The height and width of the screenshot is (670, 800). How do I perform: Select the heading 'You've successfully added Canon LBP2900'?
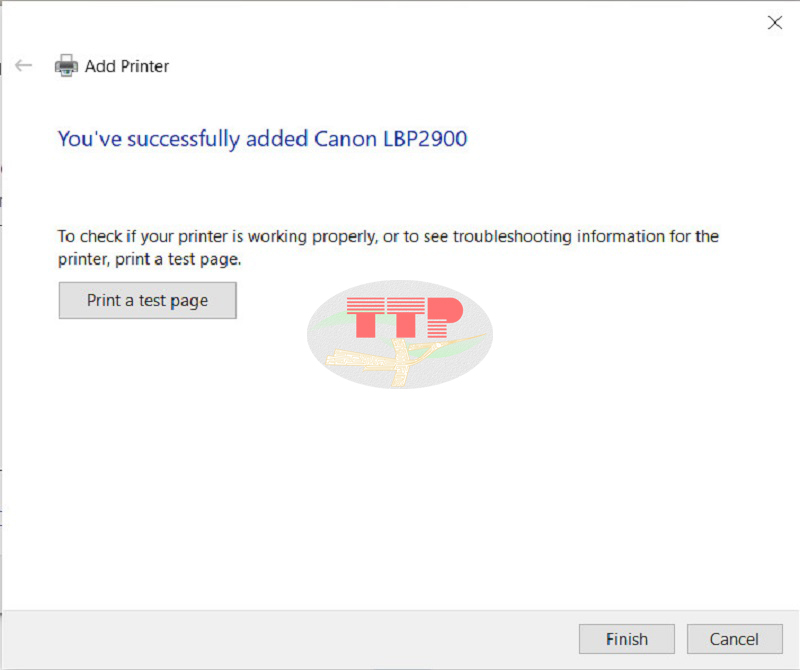tap(262, 139)
